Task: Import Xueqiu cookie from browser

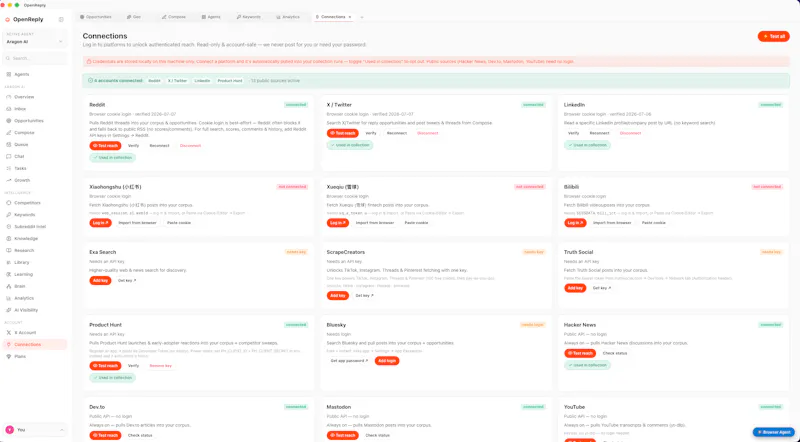Action: pos(374,223)
